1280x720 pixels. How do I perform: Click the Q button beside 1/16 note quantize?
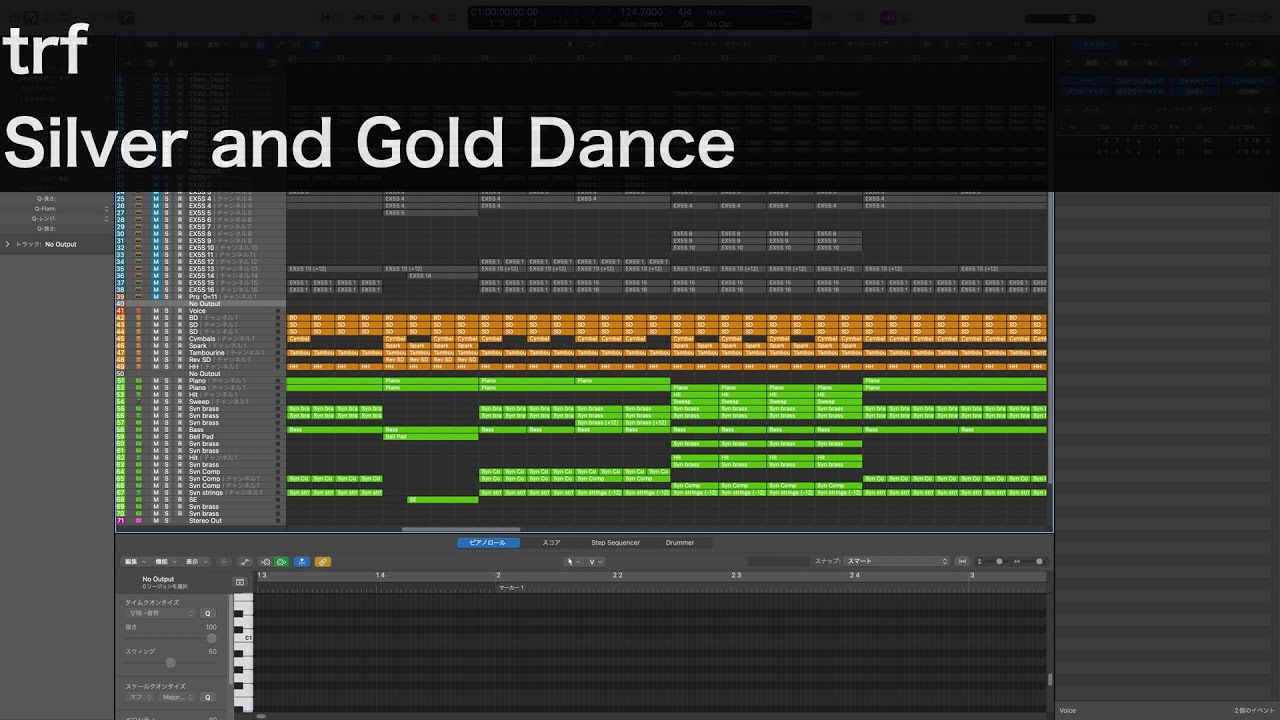click(208, 613)
